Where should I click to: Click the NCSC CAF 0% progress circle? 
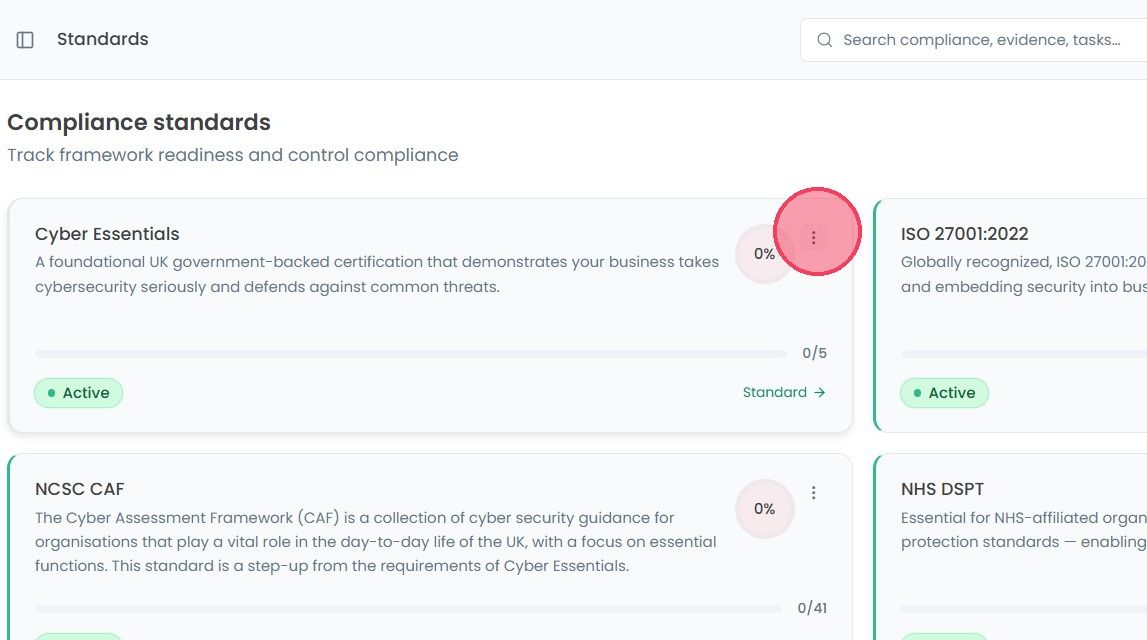[764, 509]
